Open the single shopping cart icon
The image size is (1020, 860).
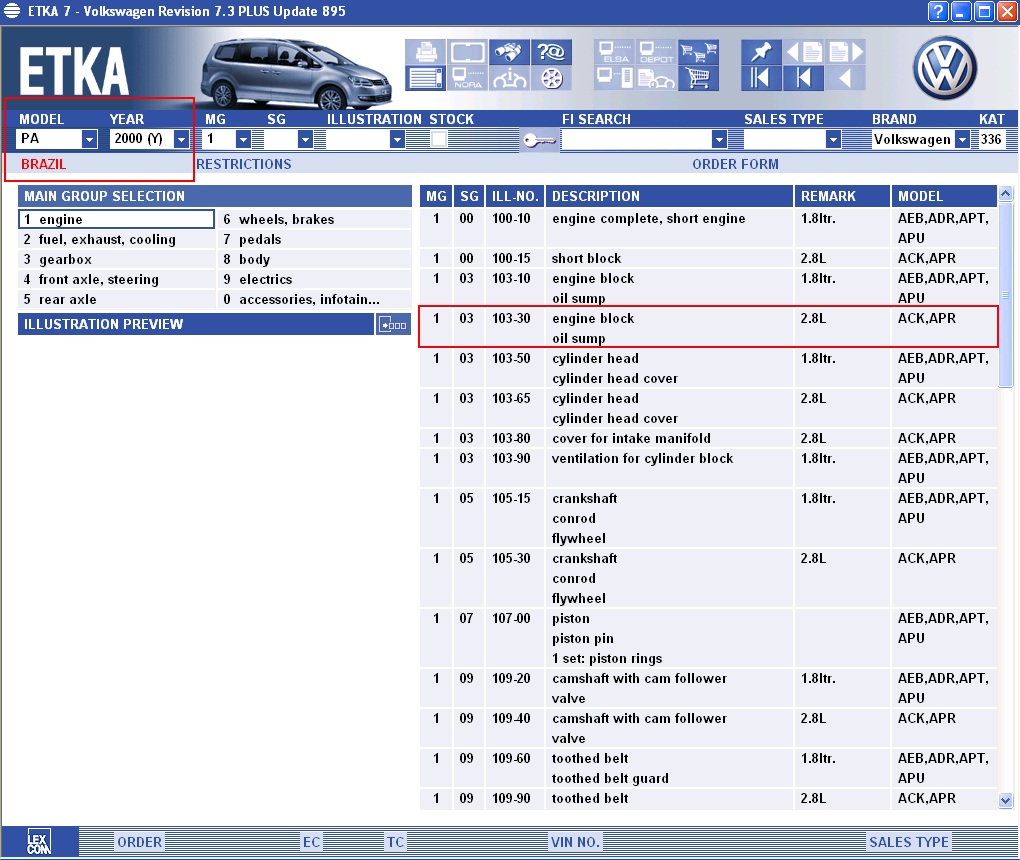tap(699, 77)
